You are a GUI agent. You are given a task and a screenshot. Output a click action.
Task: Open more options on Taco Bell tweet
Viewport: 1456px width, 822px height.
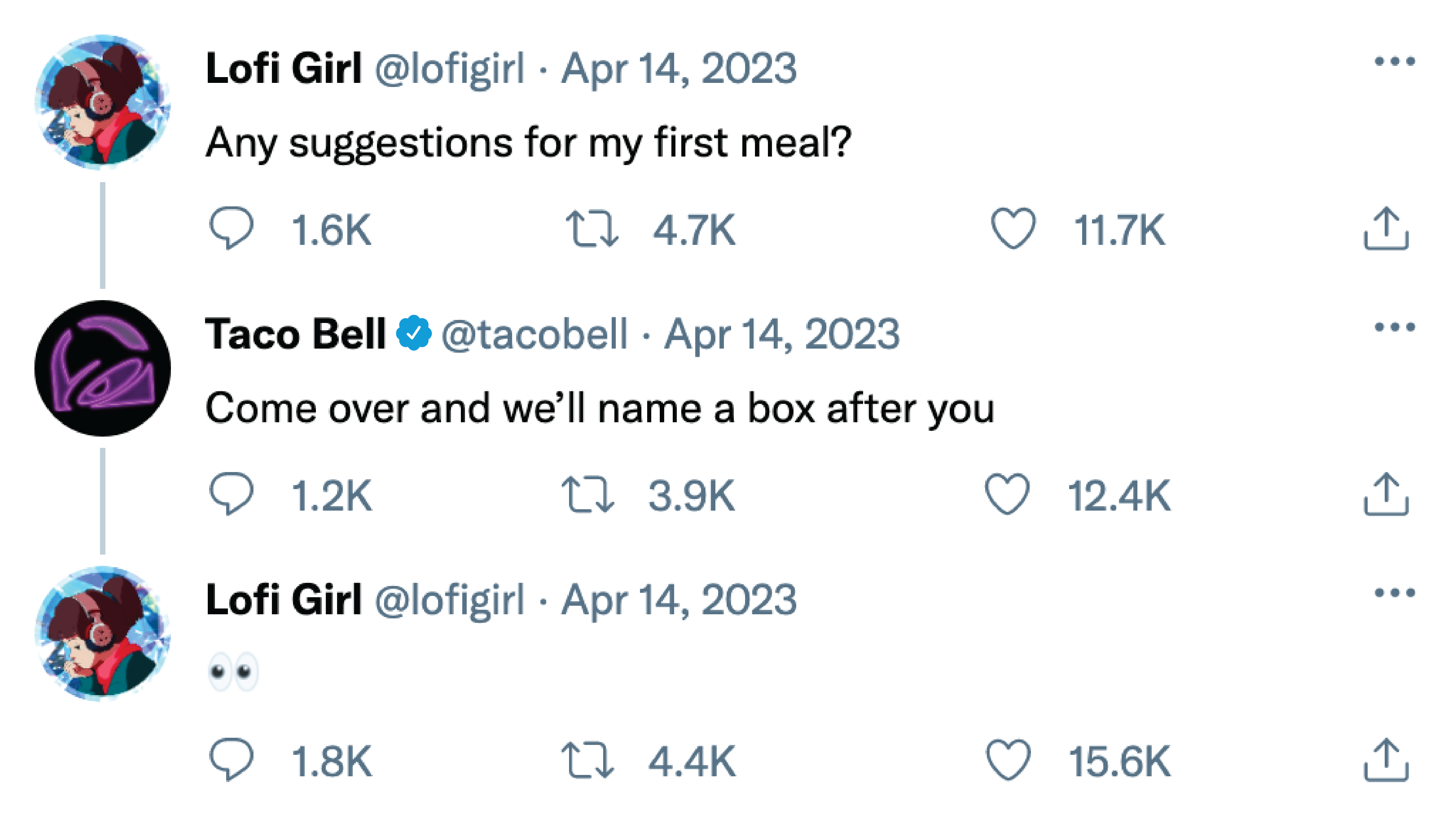coord(1394,327)
